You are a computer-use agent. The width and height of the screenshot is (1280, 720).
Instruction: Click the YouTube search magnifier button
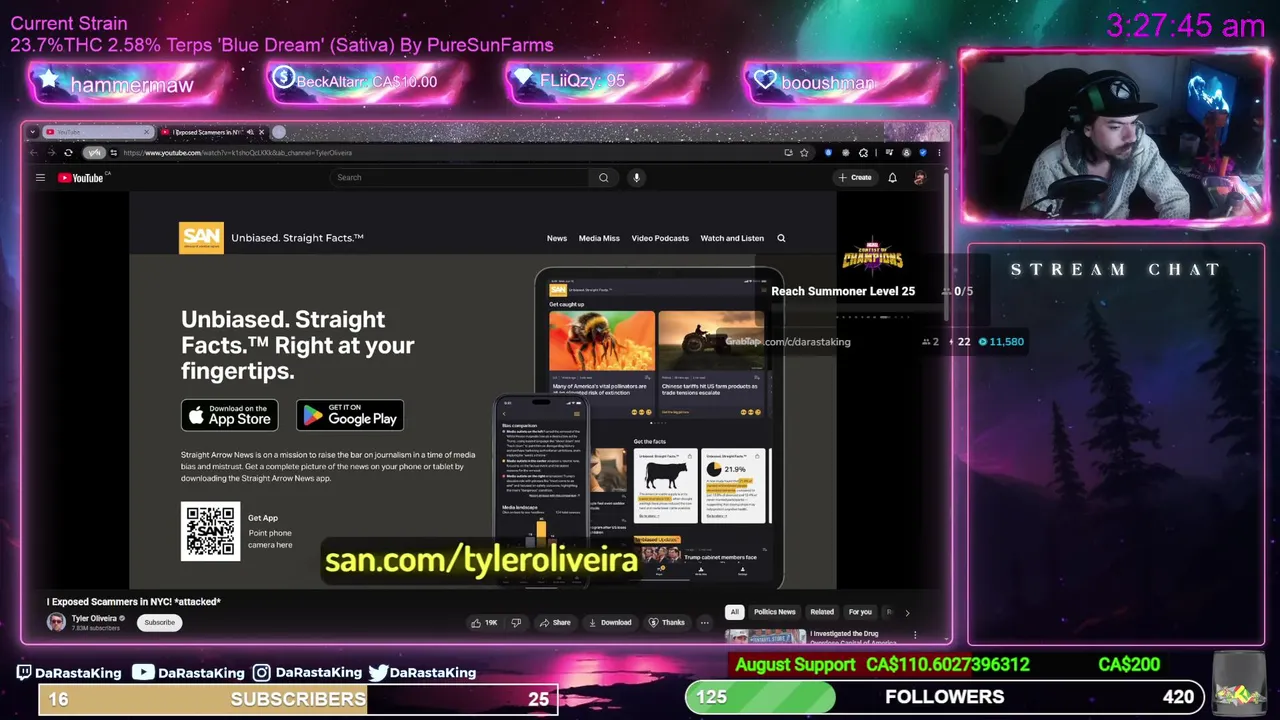tap(603, 178)
